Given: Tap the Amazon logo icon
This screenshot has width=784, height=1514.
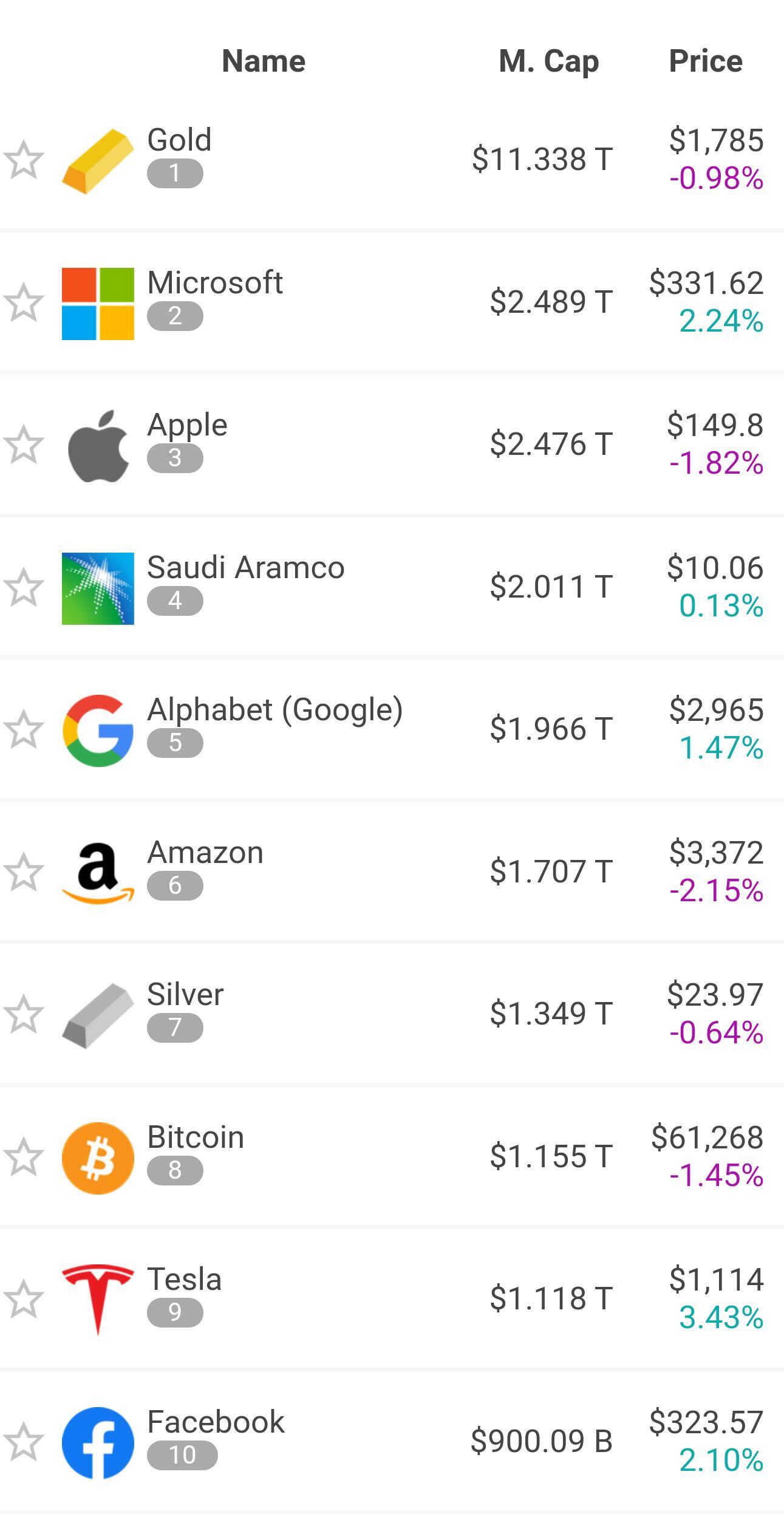Looking at the screenshot, I should [x=98, y=873].
